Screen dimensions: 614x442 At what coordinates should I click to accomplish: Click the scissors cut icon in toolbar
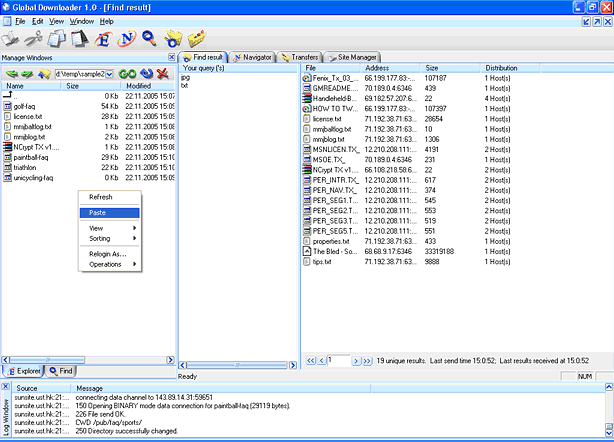coord(33,39)
